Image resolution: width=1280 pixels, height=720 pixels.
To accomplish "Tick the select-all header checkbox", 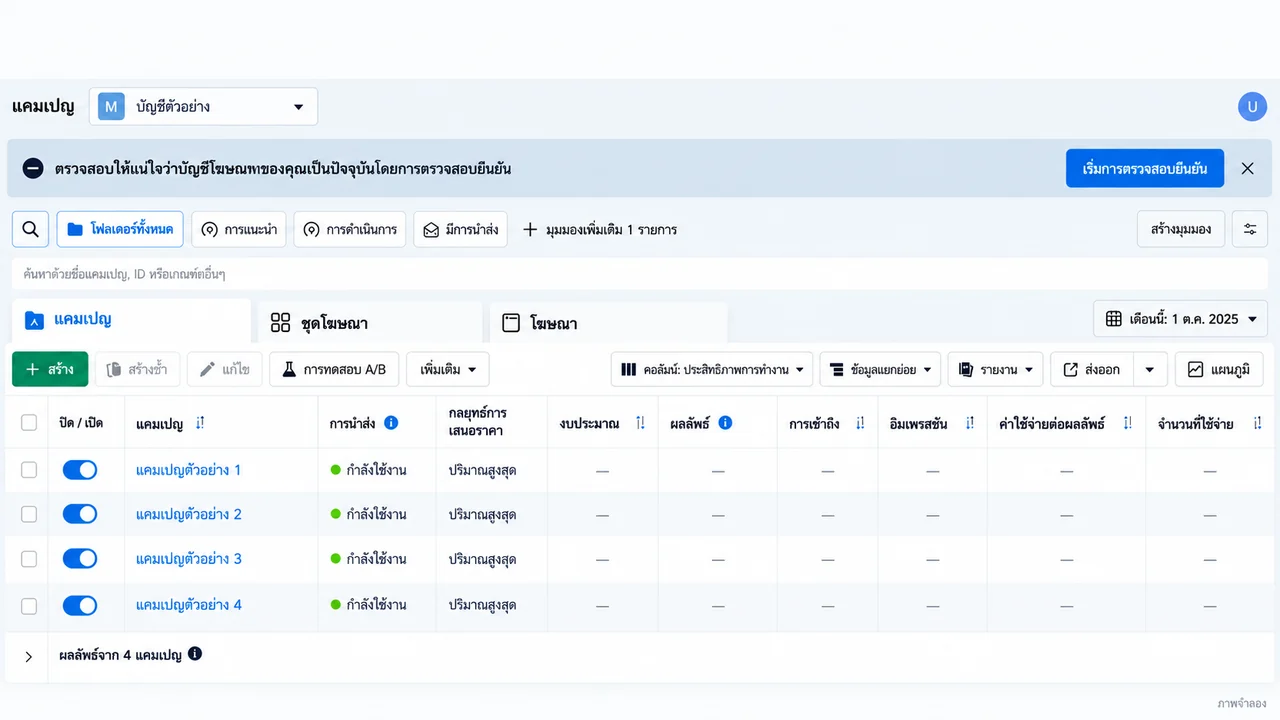I will point(29,423).
